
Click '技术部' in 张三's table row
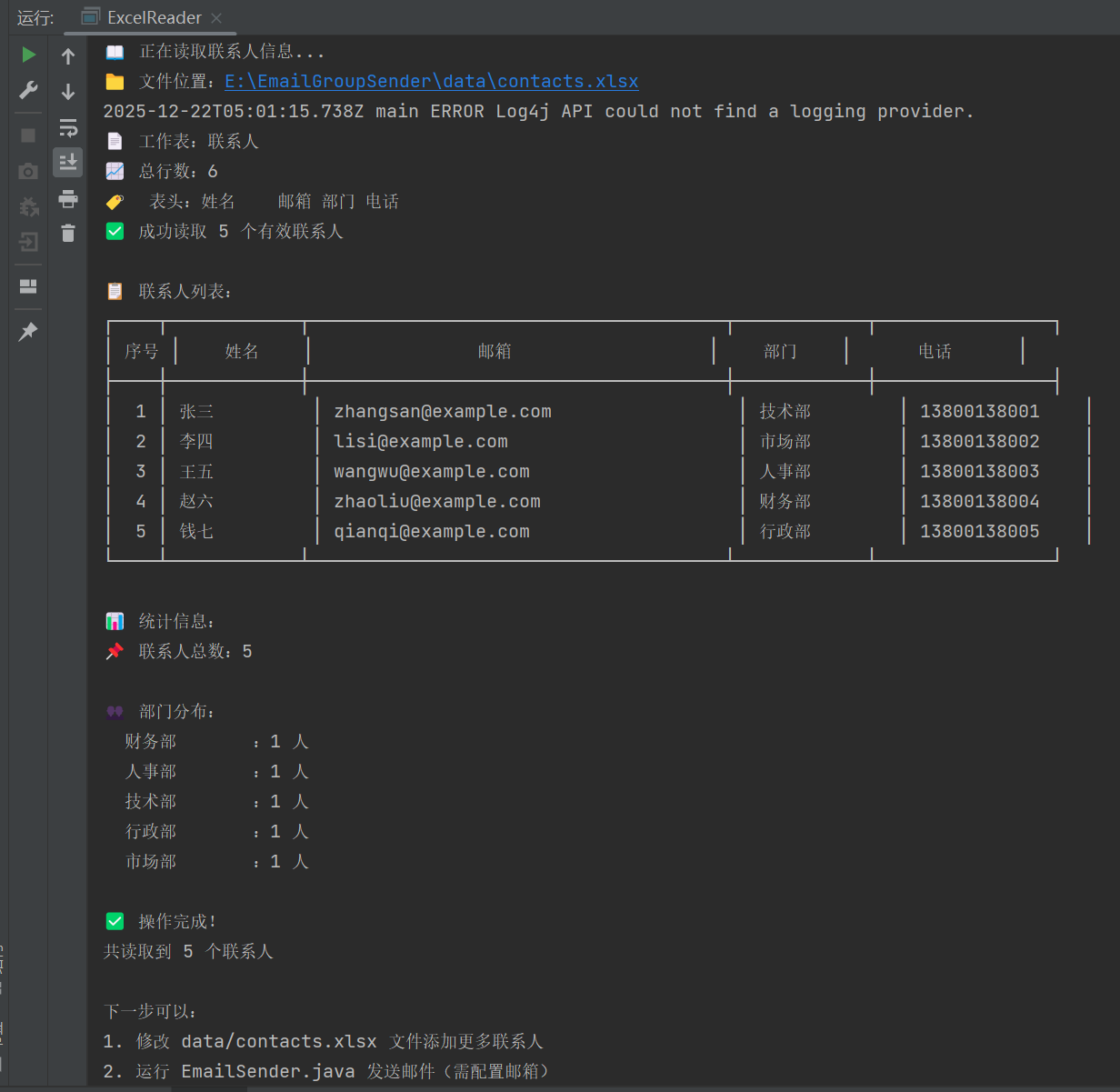click(x=785, y=411)
